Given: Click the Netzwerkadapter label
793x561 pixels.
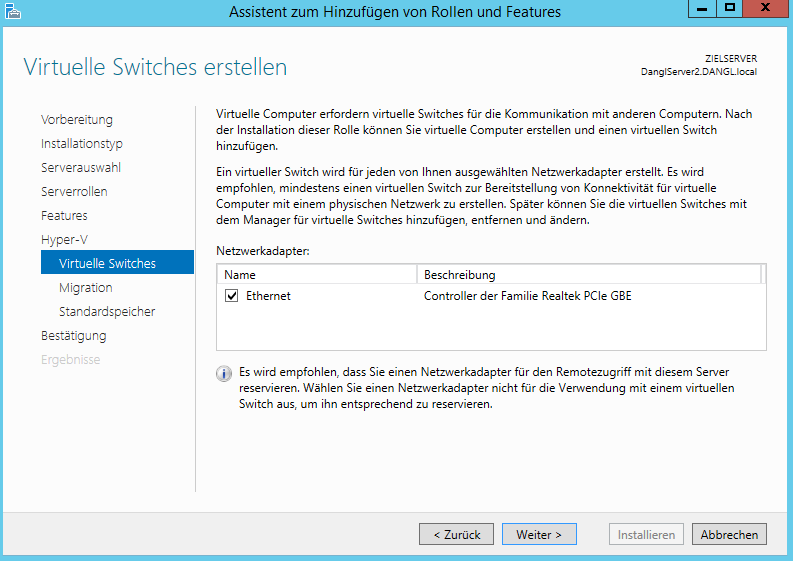Looking at the screenshot, I should pyautogui.click(x=262, y=251).
